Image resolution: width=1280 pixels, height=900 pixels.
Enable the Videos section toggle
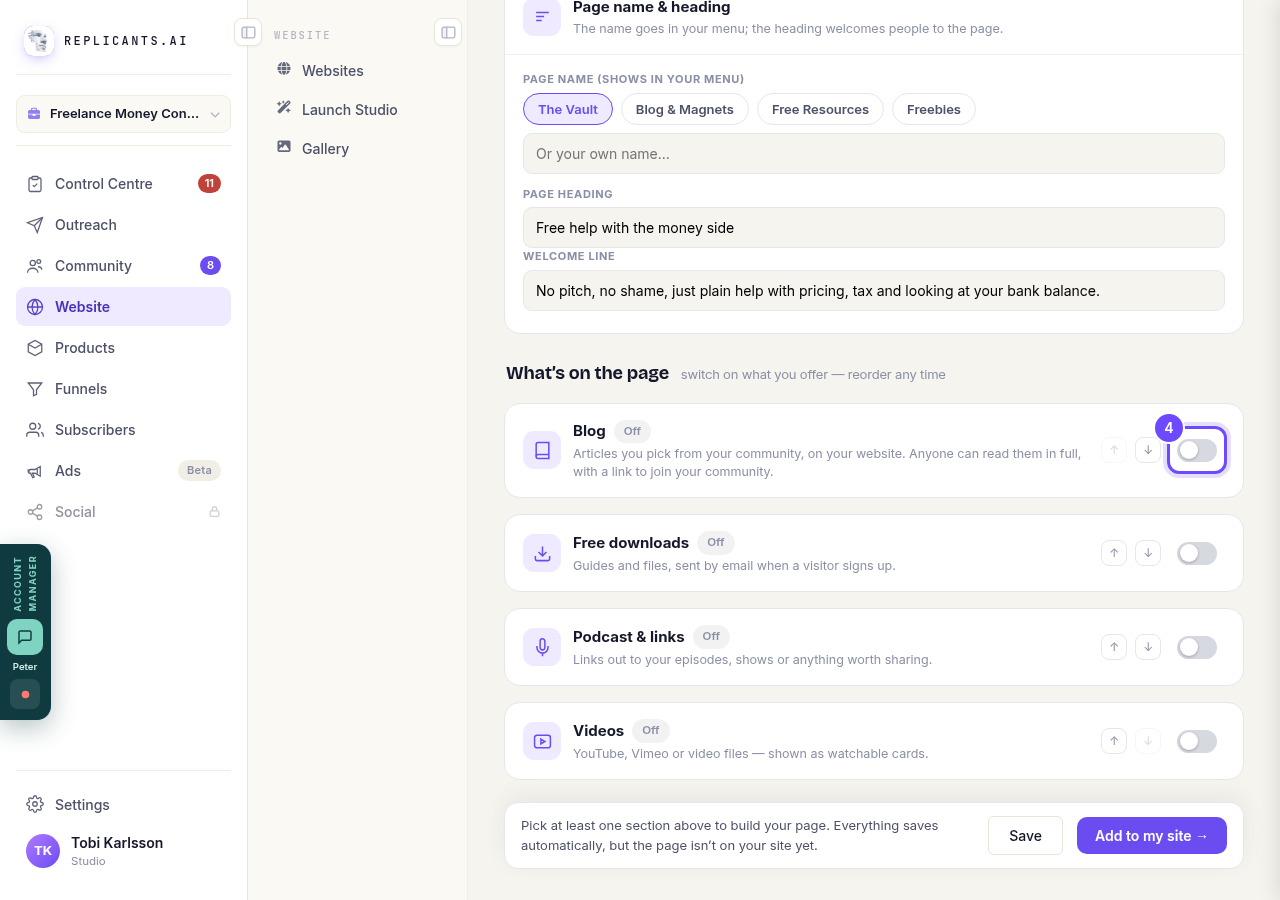coord(1197,741)
